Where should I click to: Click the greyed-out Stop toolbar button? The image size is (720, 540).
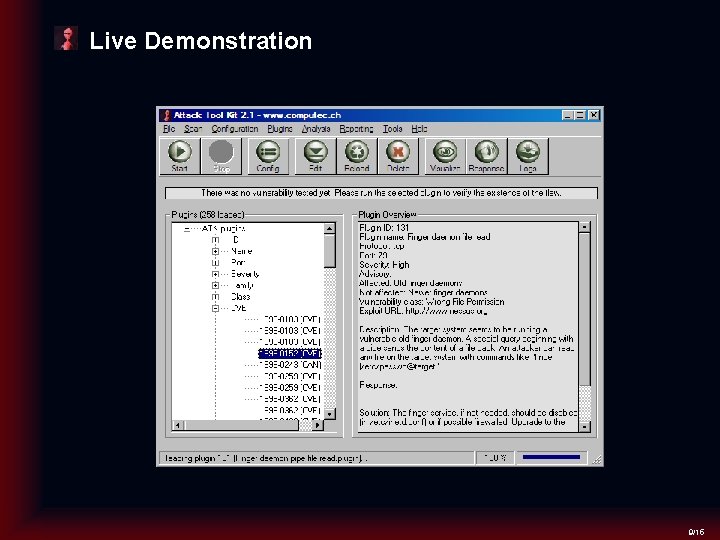click(x=221, y=156)
